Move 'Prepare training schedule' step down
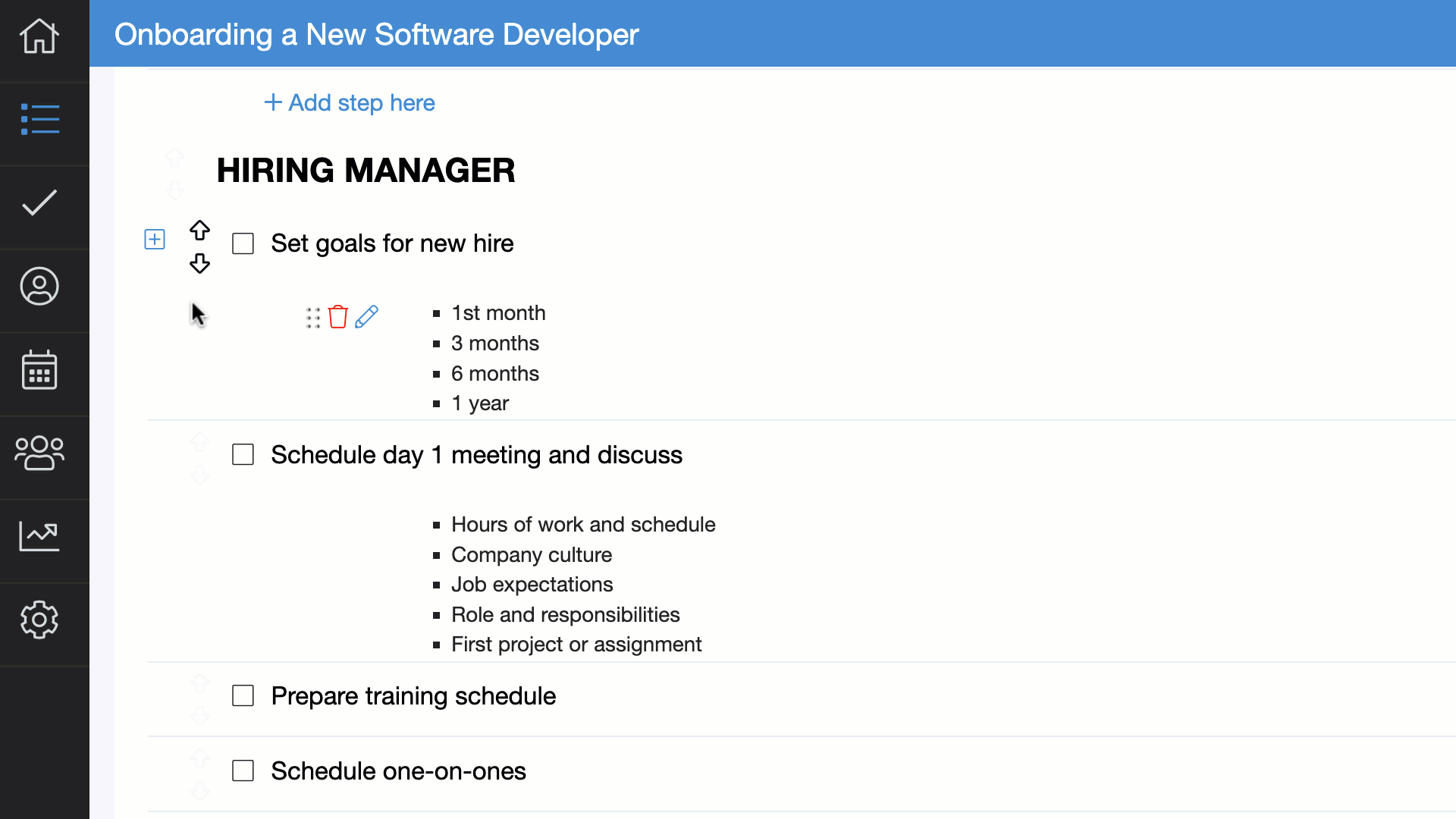The width and height of the screenshot is (1456, 819). (199, 716)
